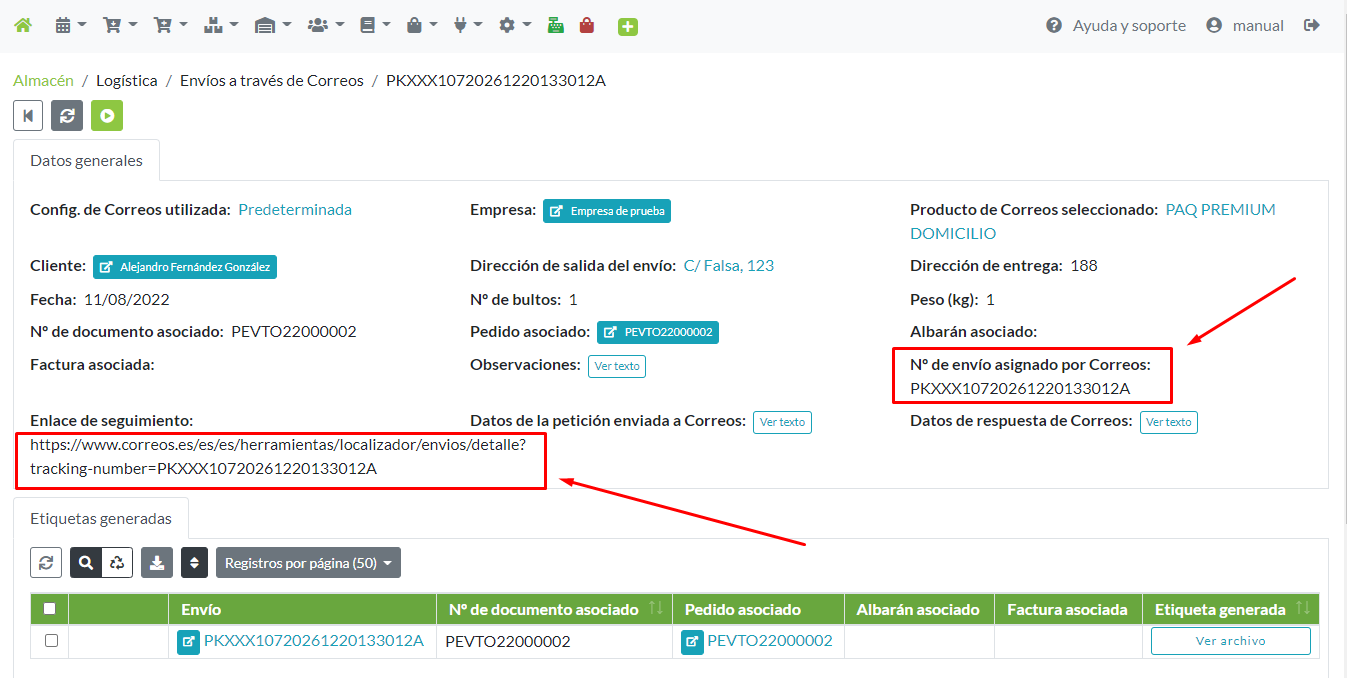
Task: Select the Etiquetas generadas tab
Action: pyautogui.click(x=101, y=518)
